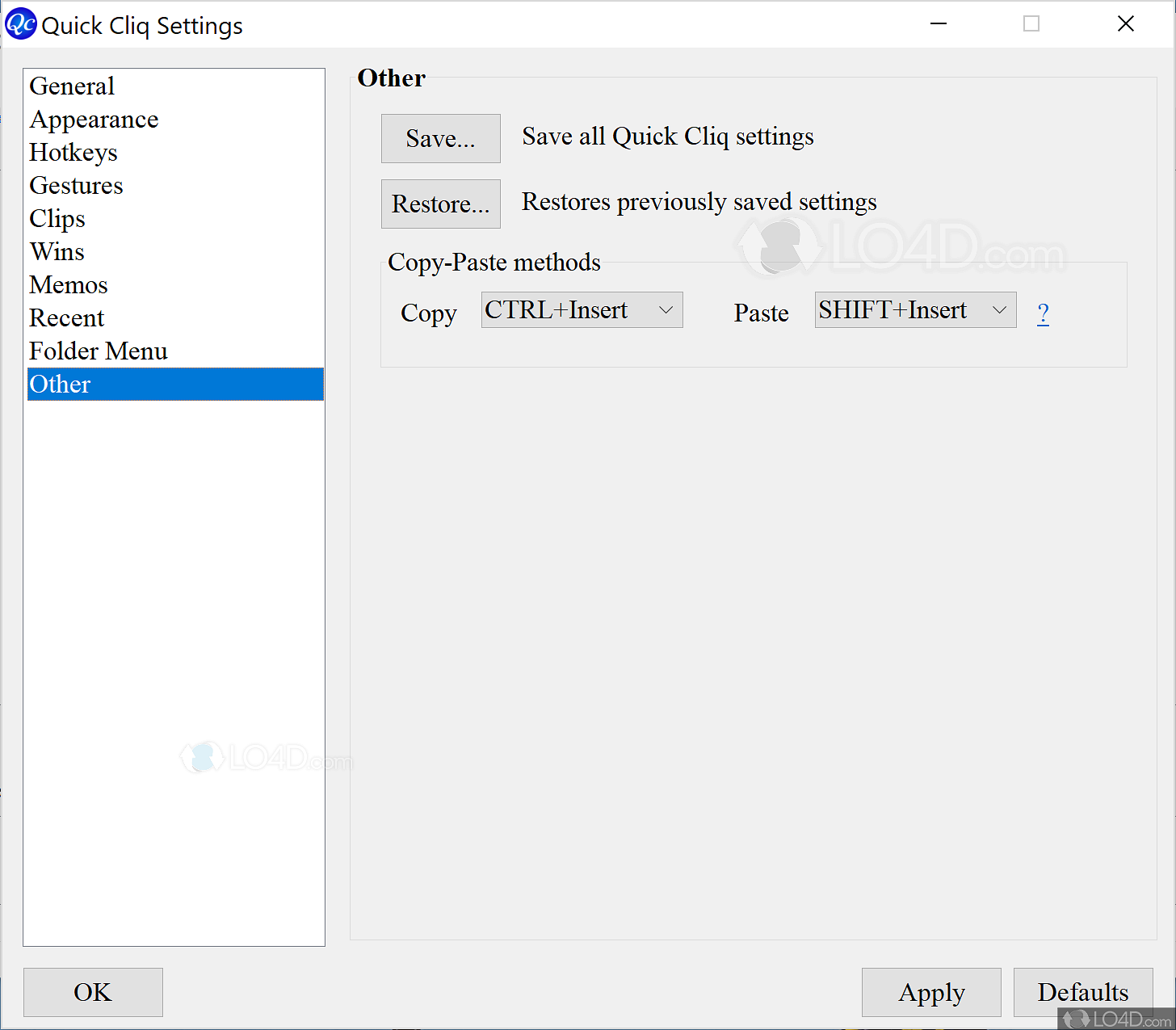Open the Recent settings section
Image resolution: width=1176 pixels, height=1030 pixels.
click(66, 317)
